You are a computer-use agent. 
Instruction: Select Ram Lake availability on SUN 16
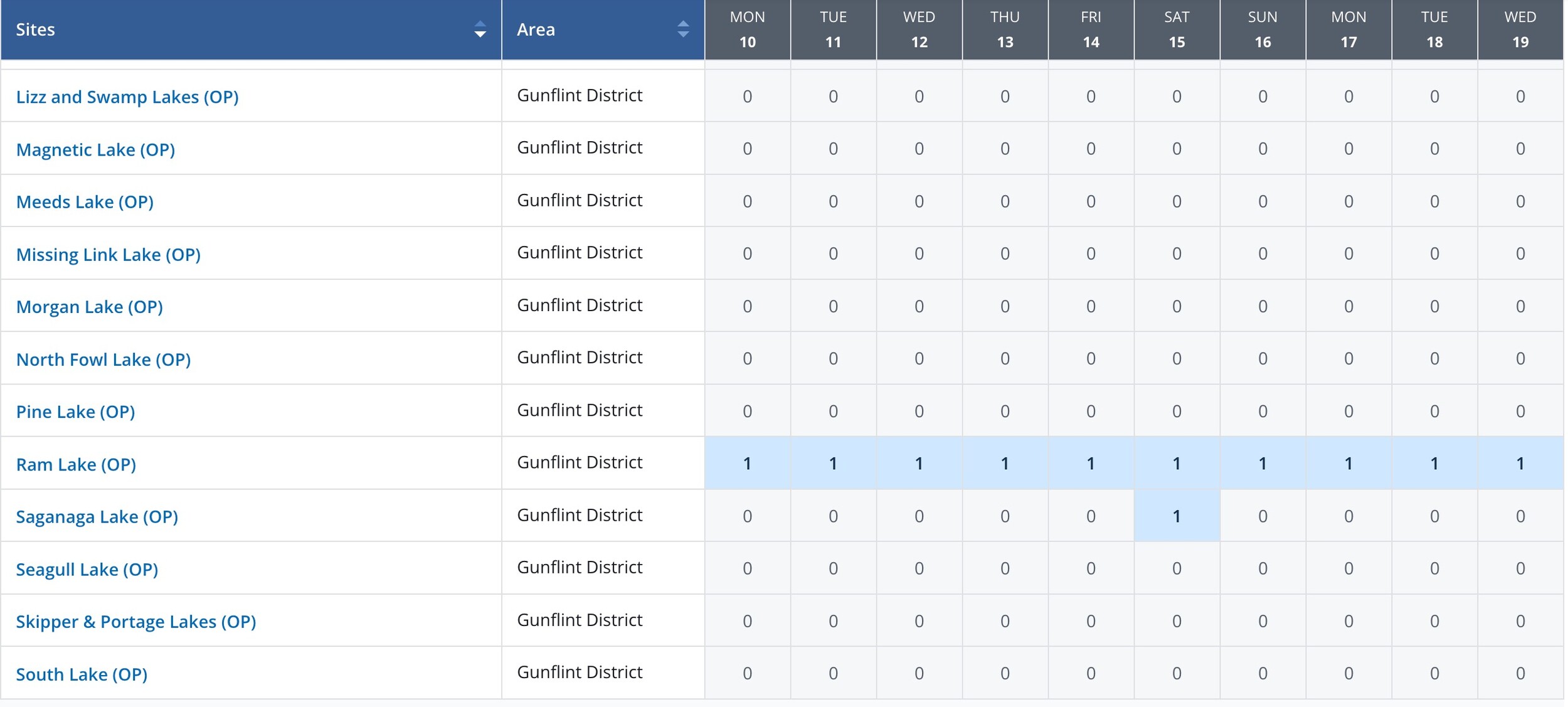1263,463
